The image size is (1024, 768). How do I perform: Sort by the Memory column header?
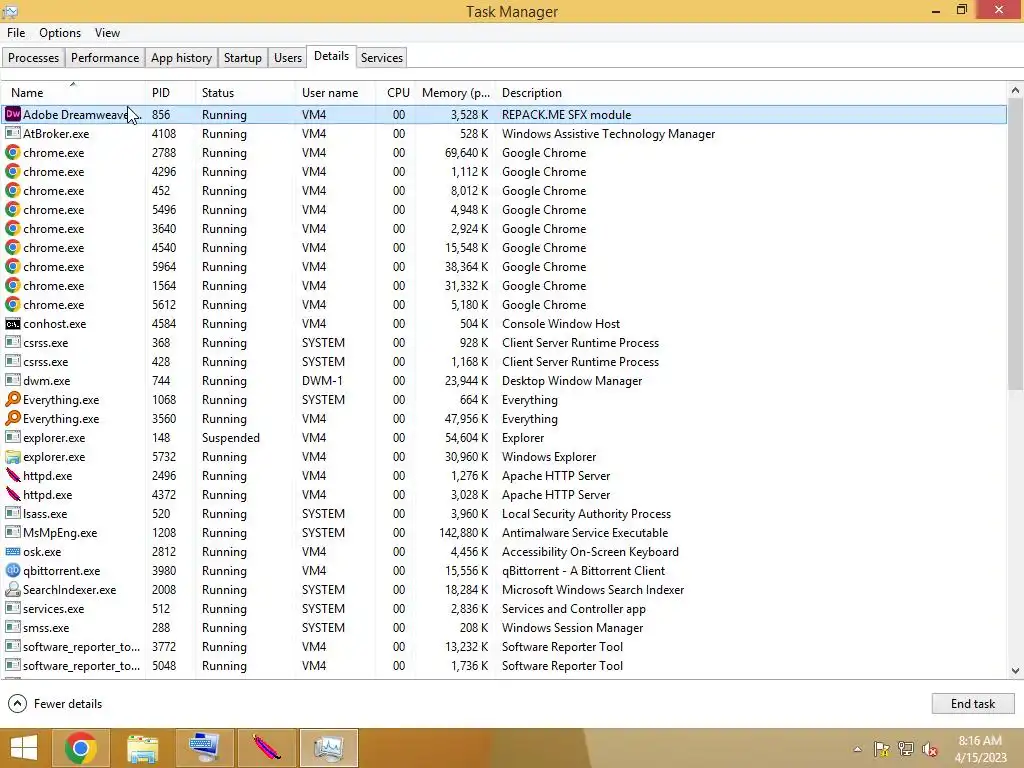(x=455, y=93)
